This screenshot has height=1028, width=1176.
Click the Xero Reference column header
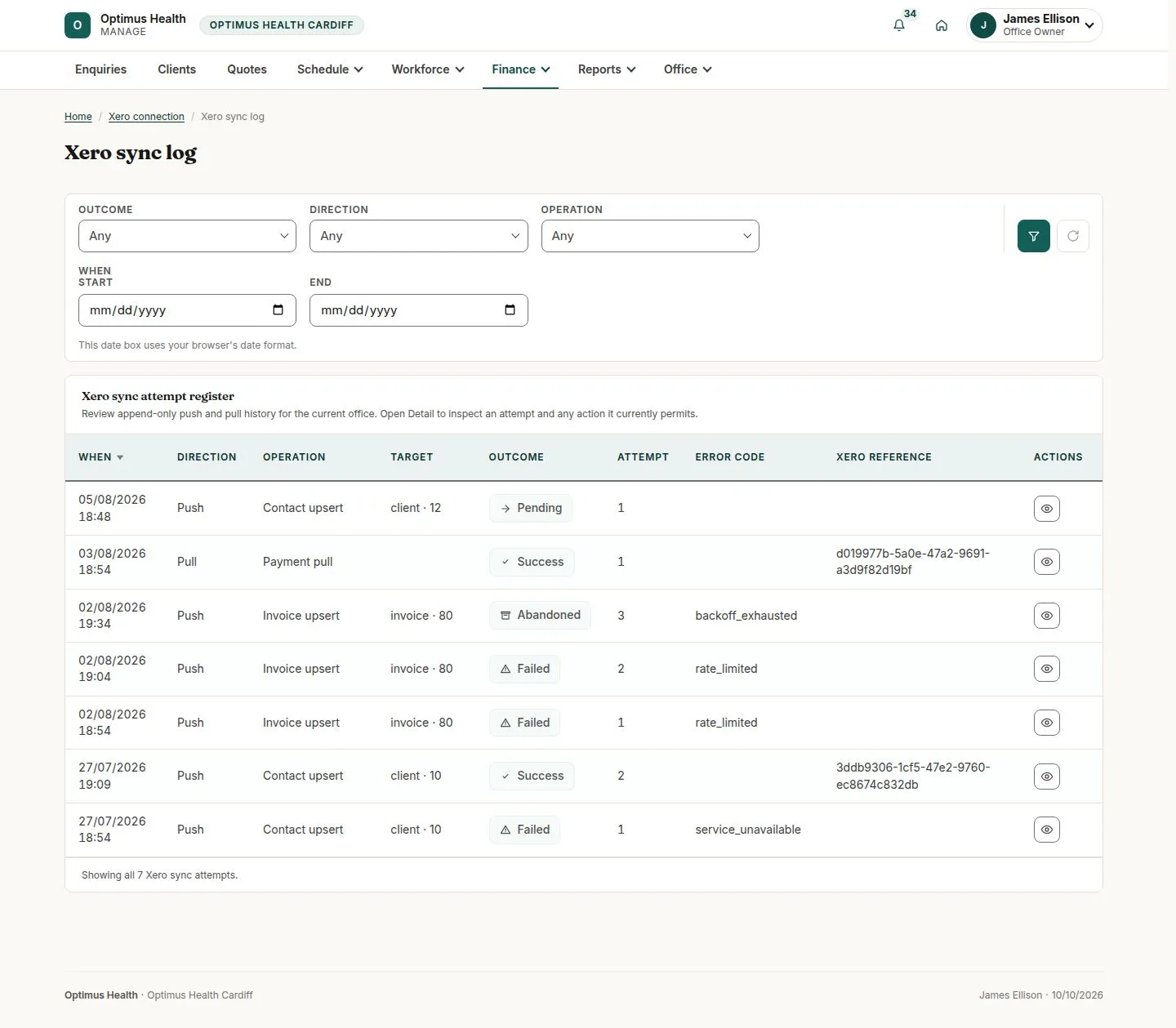coord(884,457)
